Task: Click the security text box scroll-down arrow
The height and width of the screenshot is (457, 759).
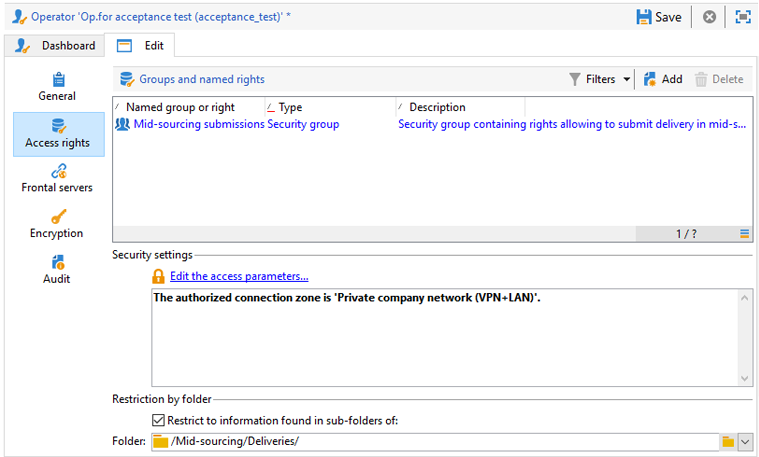Action: coord(745,379)
